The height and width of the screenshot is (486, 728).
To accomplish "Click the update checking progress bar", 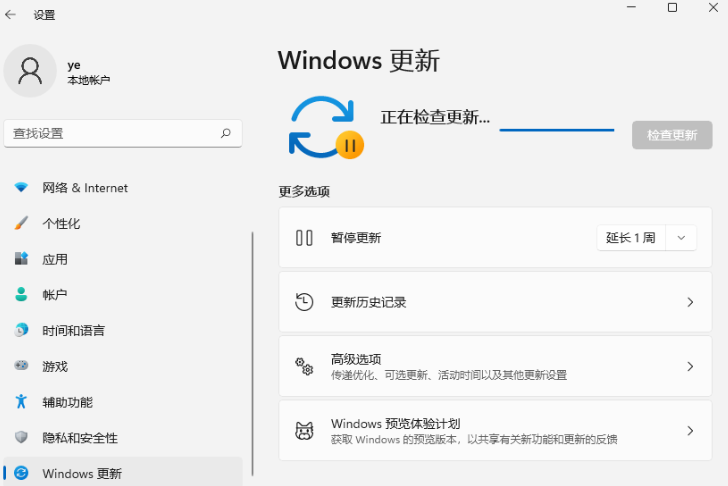I will click(557, 130).
